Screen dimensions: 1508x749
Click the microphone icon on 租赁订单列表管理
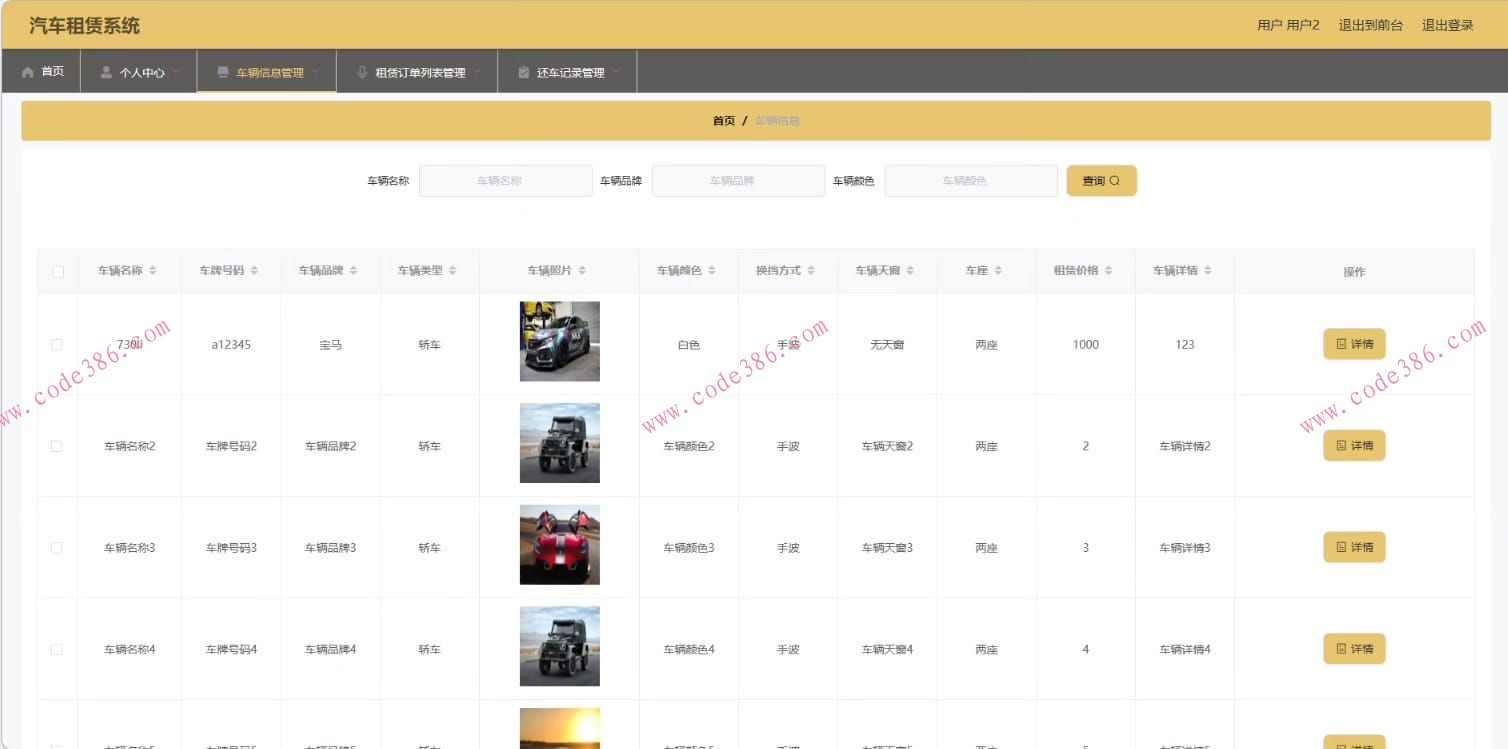click(x=361, y=70)
